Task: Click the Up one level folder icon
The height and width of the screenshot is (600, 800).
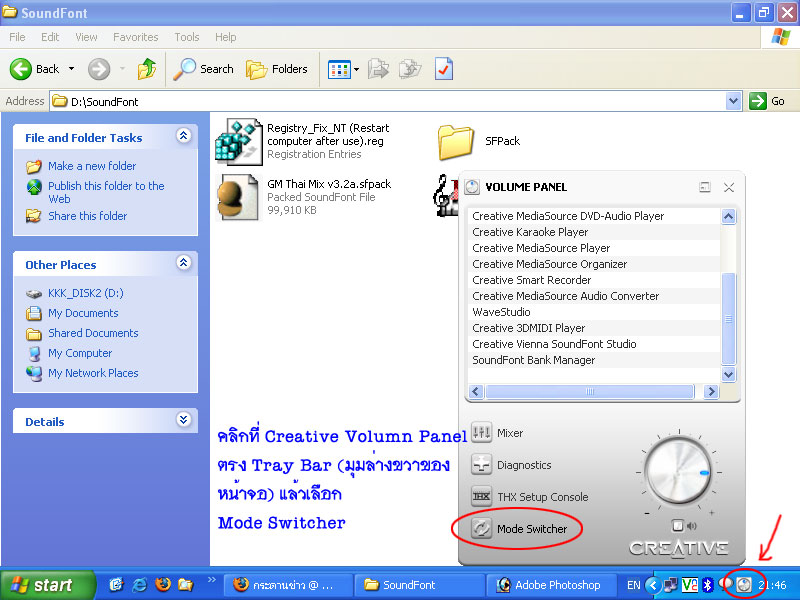Action: (x=147, y=69)
